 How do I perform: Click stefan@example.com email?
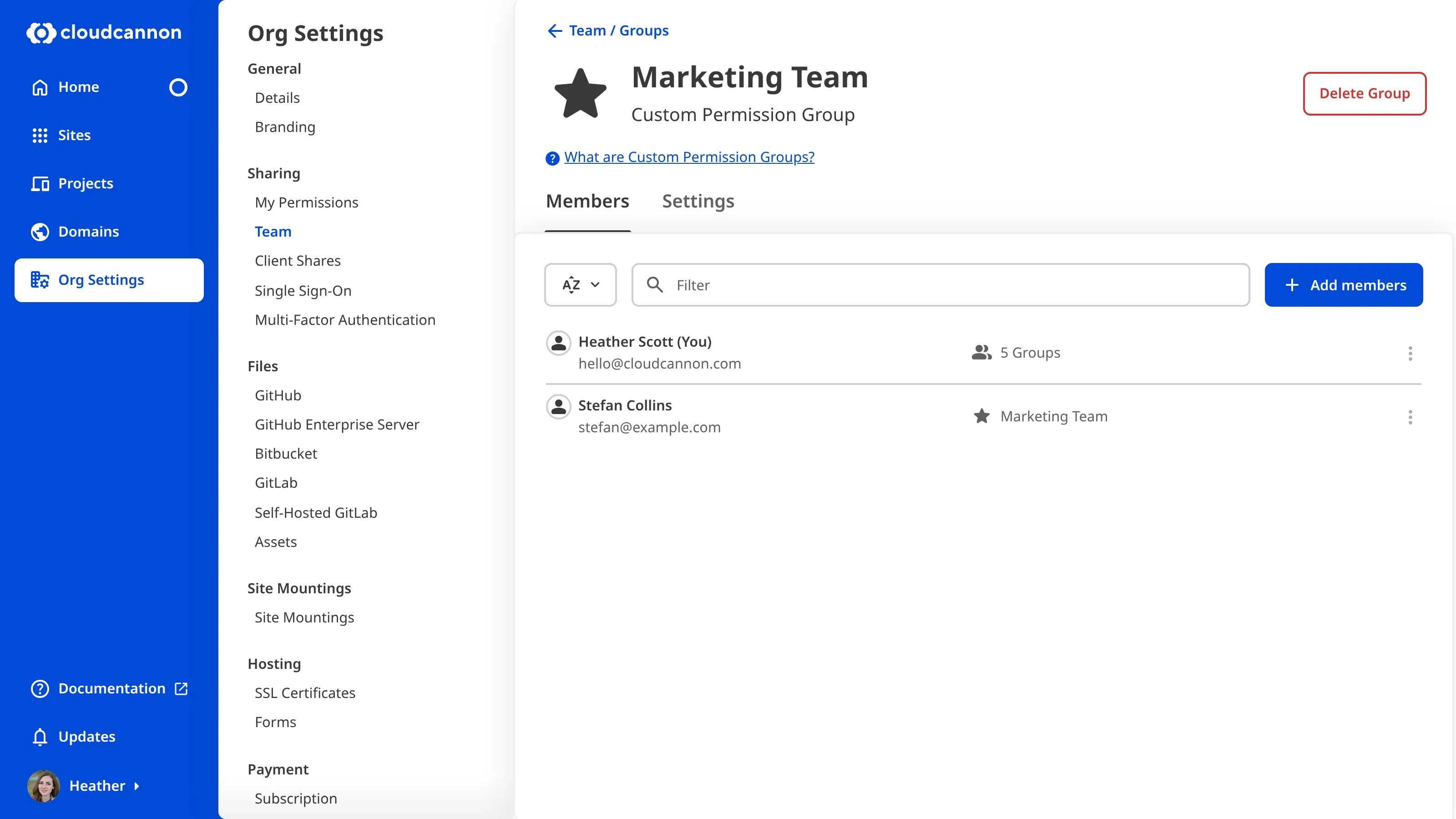pyautogui.click(x=649, y=427)
